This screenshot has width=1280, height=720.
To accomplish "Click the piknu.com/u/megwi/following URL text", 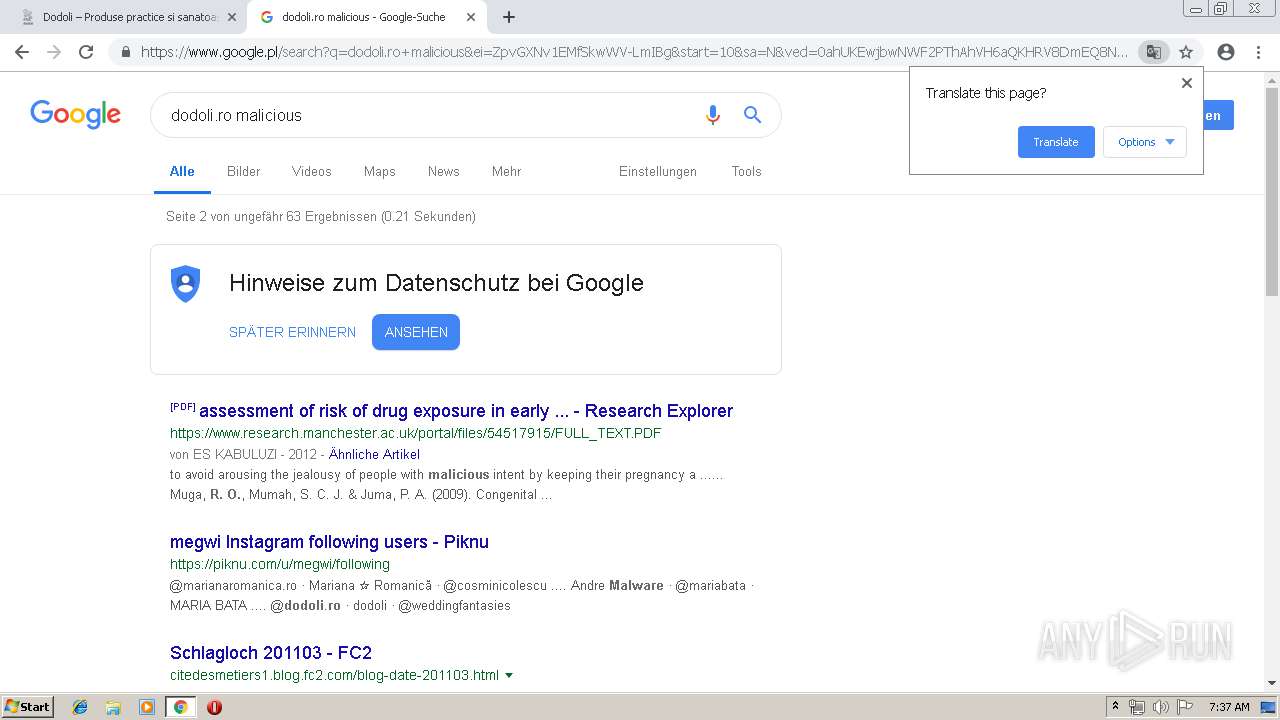I will click(280, 565).
